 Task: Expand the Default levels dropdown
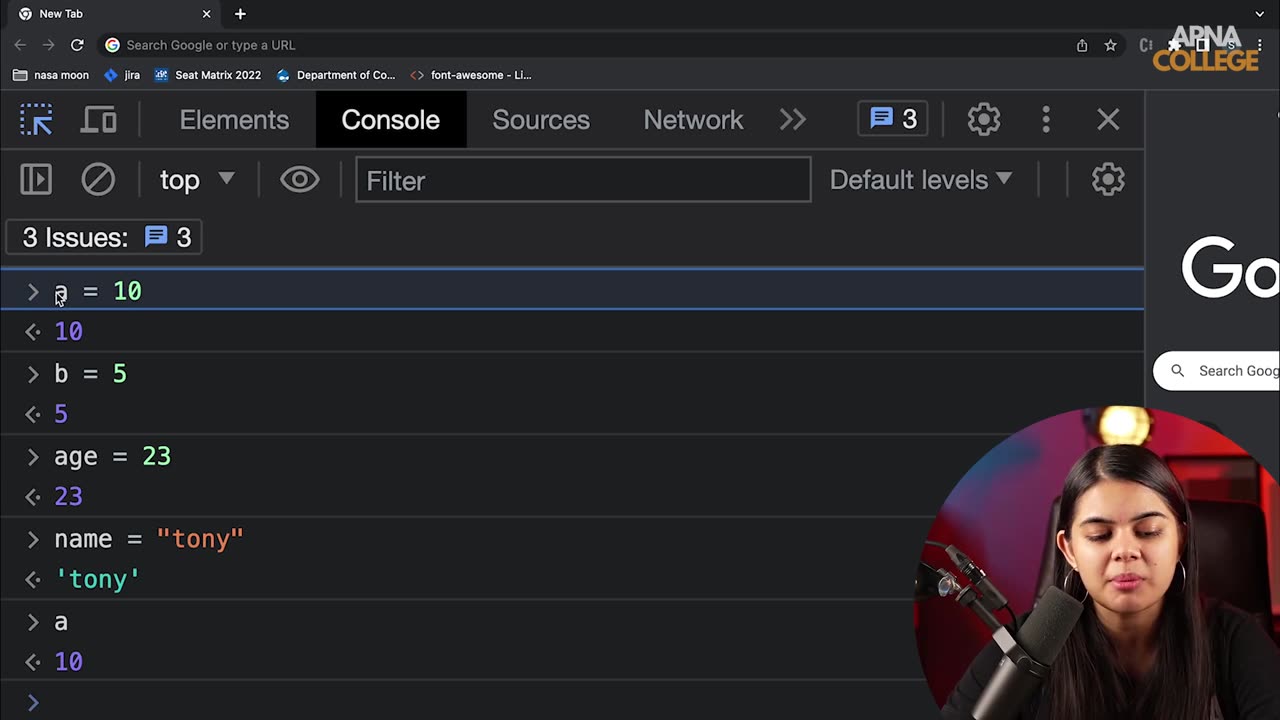tap(920, 180)
